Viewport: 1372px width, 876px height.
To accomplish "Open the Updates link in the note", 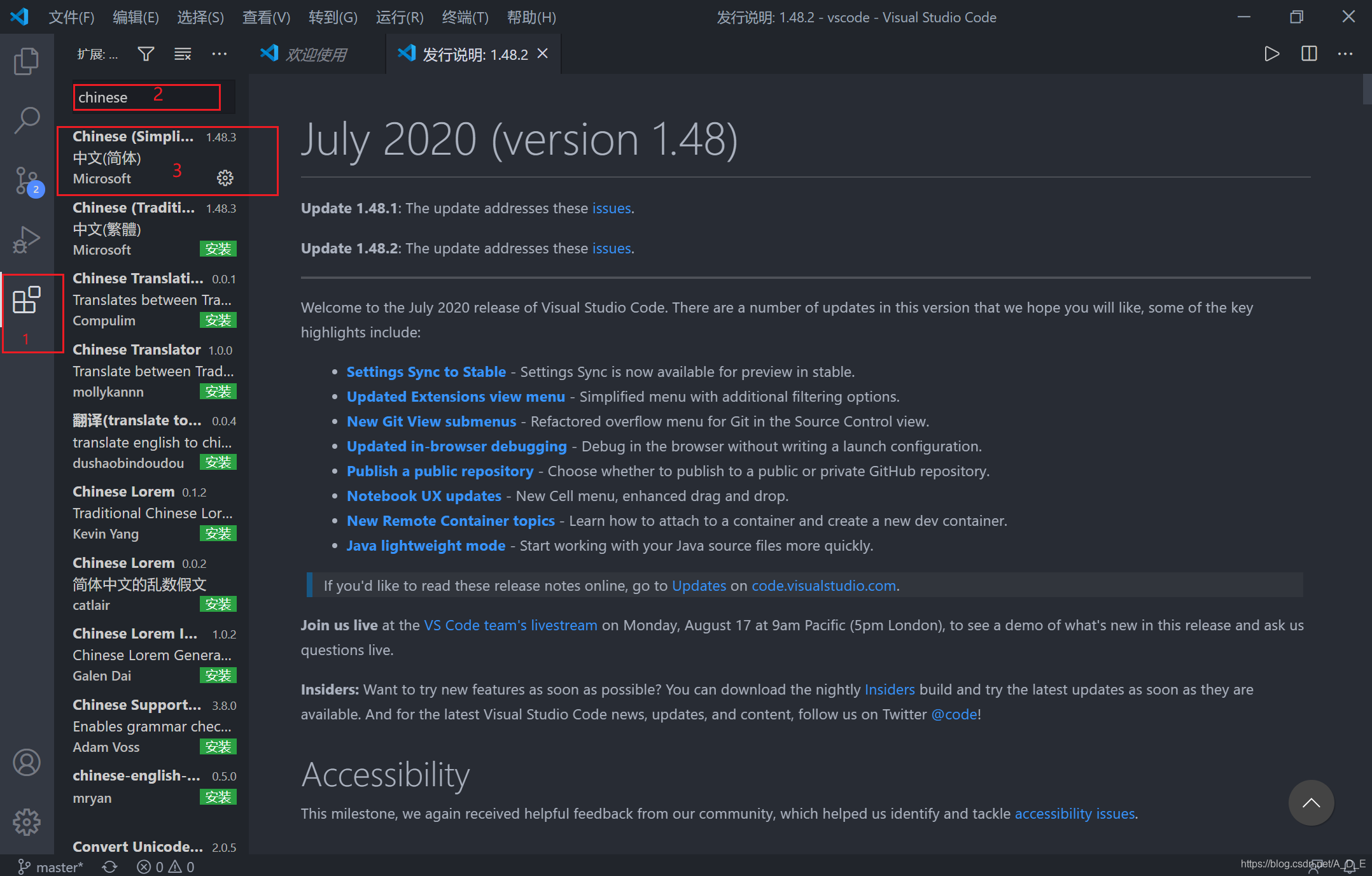I will pyautogui.click(x=699, y=586).
